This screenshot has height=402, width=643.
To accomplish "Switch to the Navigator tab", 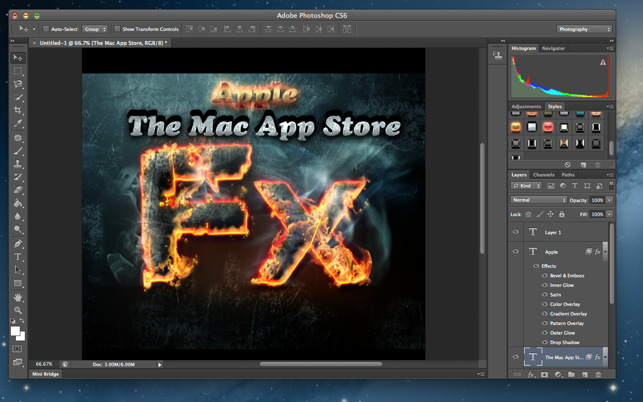I will 553,48.
